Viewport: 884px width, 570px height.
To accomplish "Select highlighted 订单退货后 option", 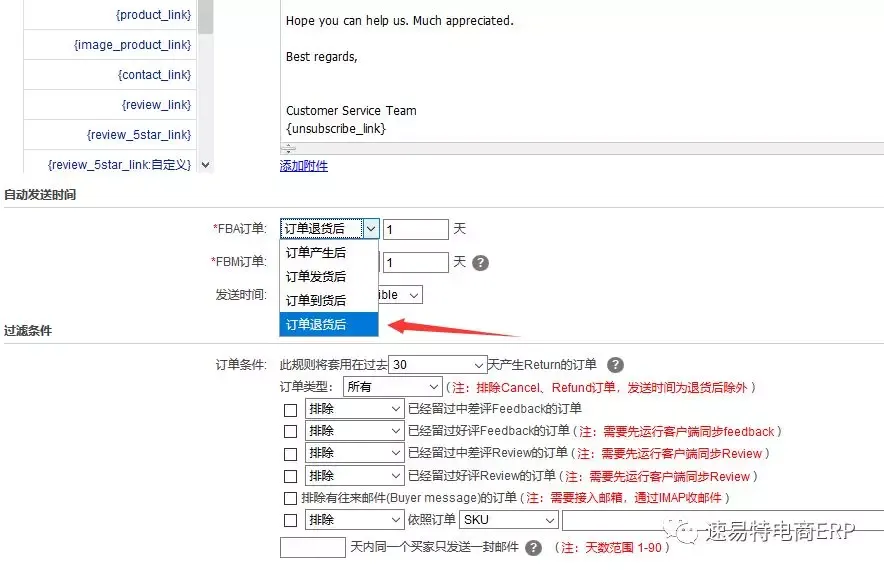I will point(329,324).
